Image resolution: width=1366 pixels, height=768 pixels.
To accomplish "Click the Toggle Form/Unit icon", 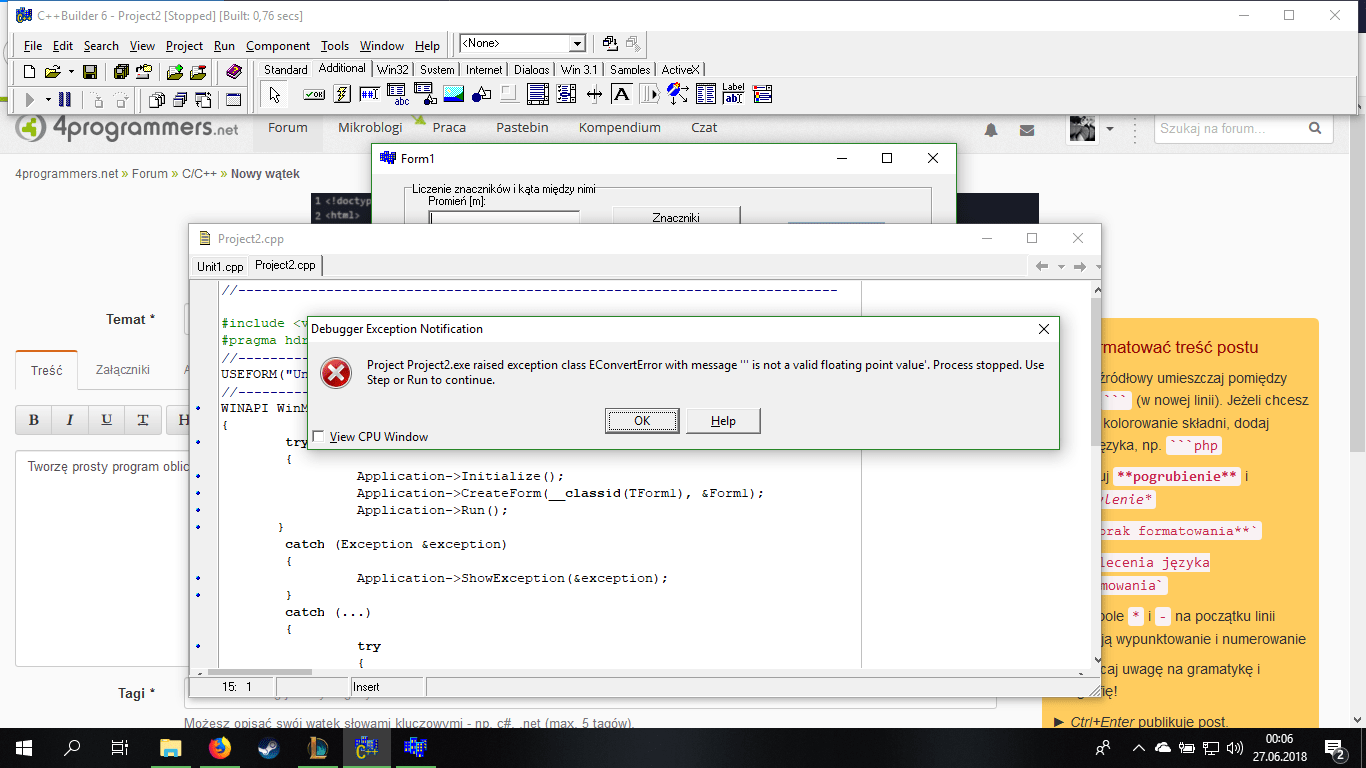I will point(203,99).
